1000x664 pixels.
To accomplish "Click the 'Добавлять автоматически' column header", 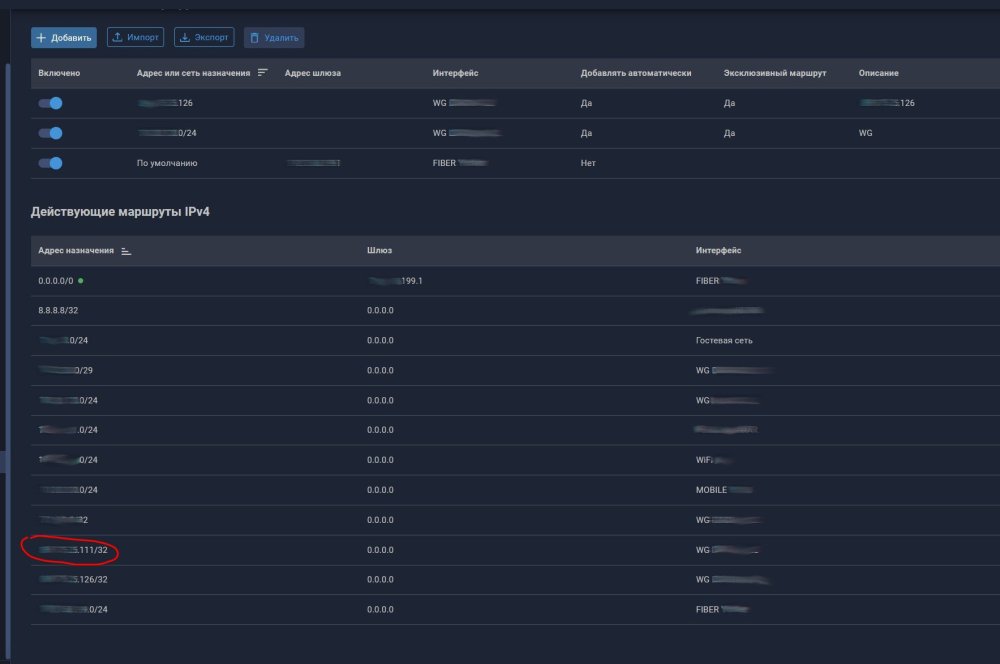I will 636,73.
